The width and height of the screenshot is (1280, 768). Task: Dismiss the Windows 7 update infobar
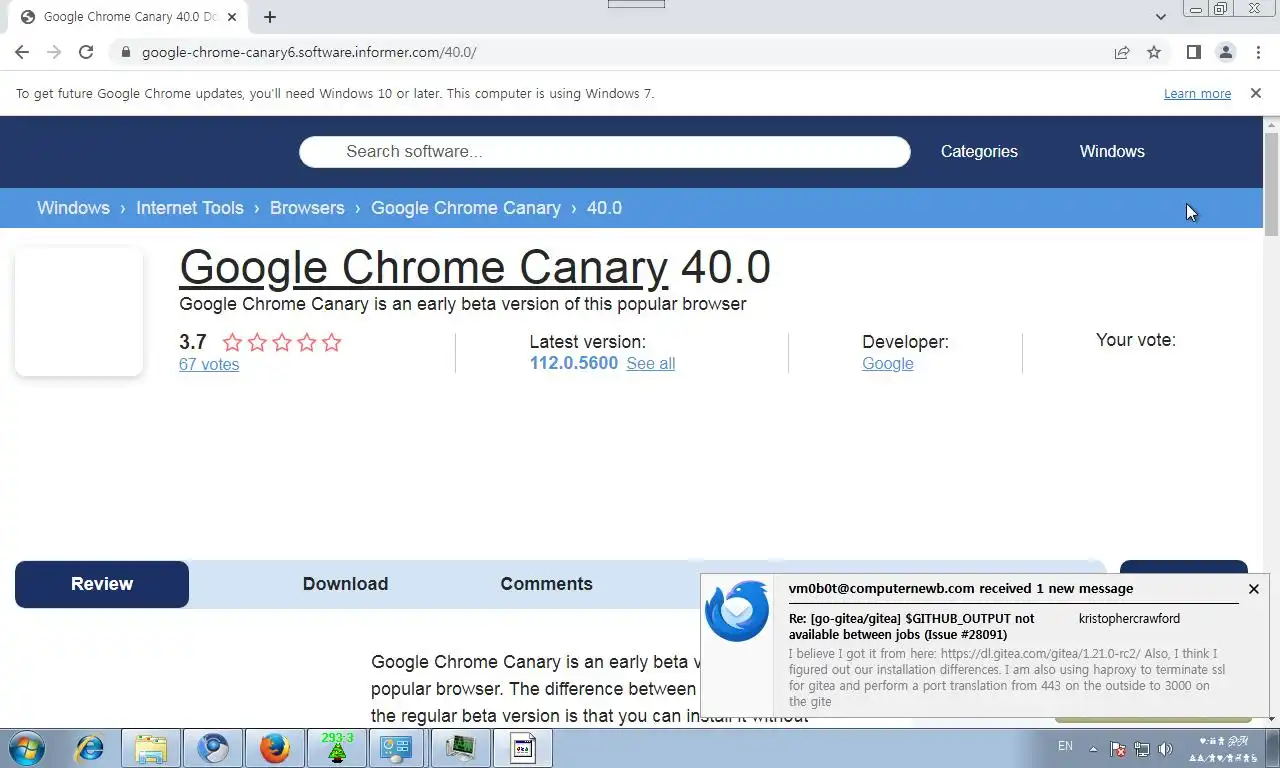point(1256,93)
